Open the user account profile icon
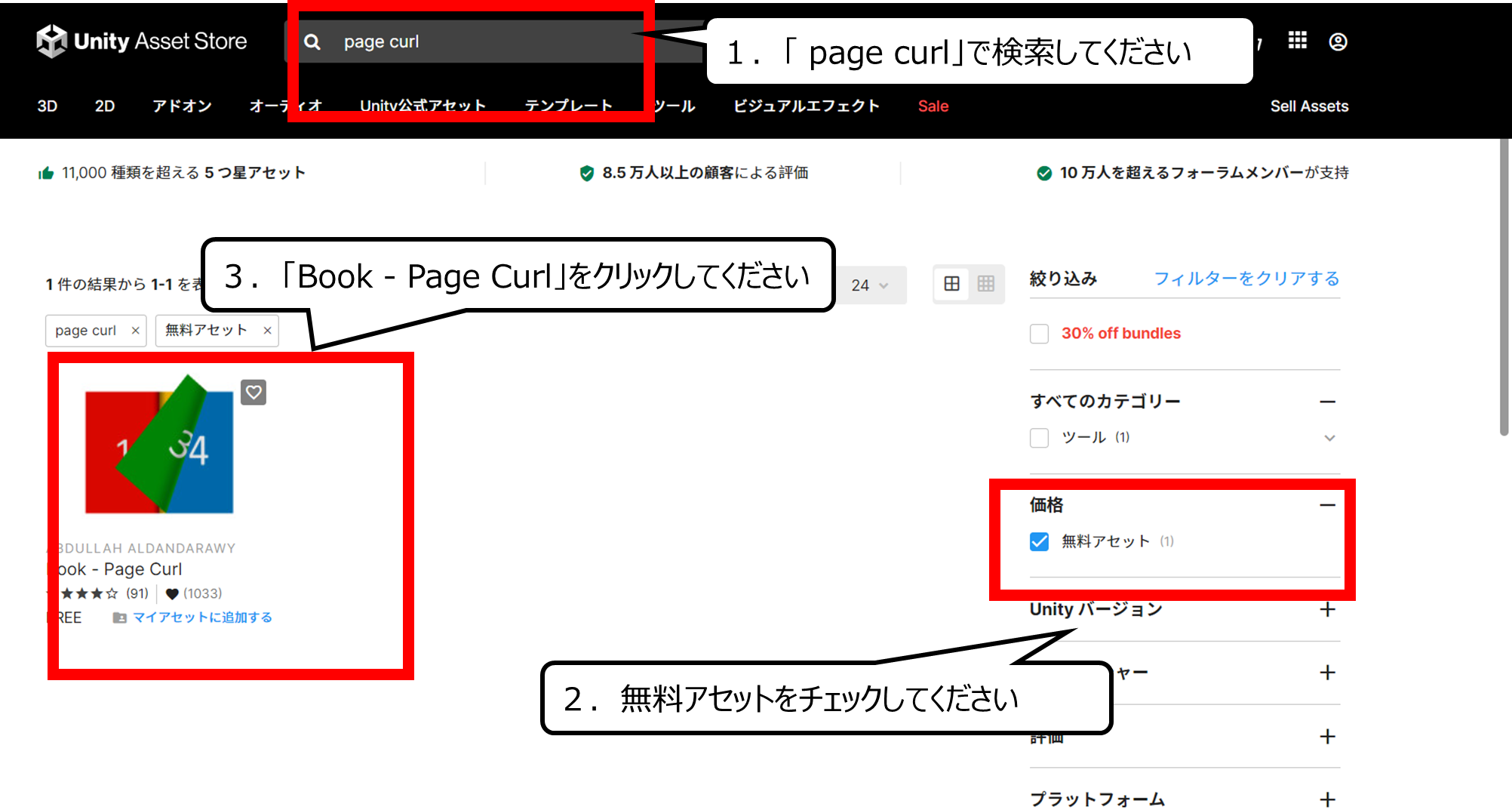 click(1338, 42)
